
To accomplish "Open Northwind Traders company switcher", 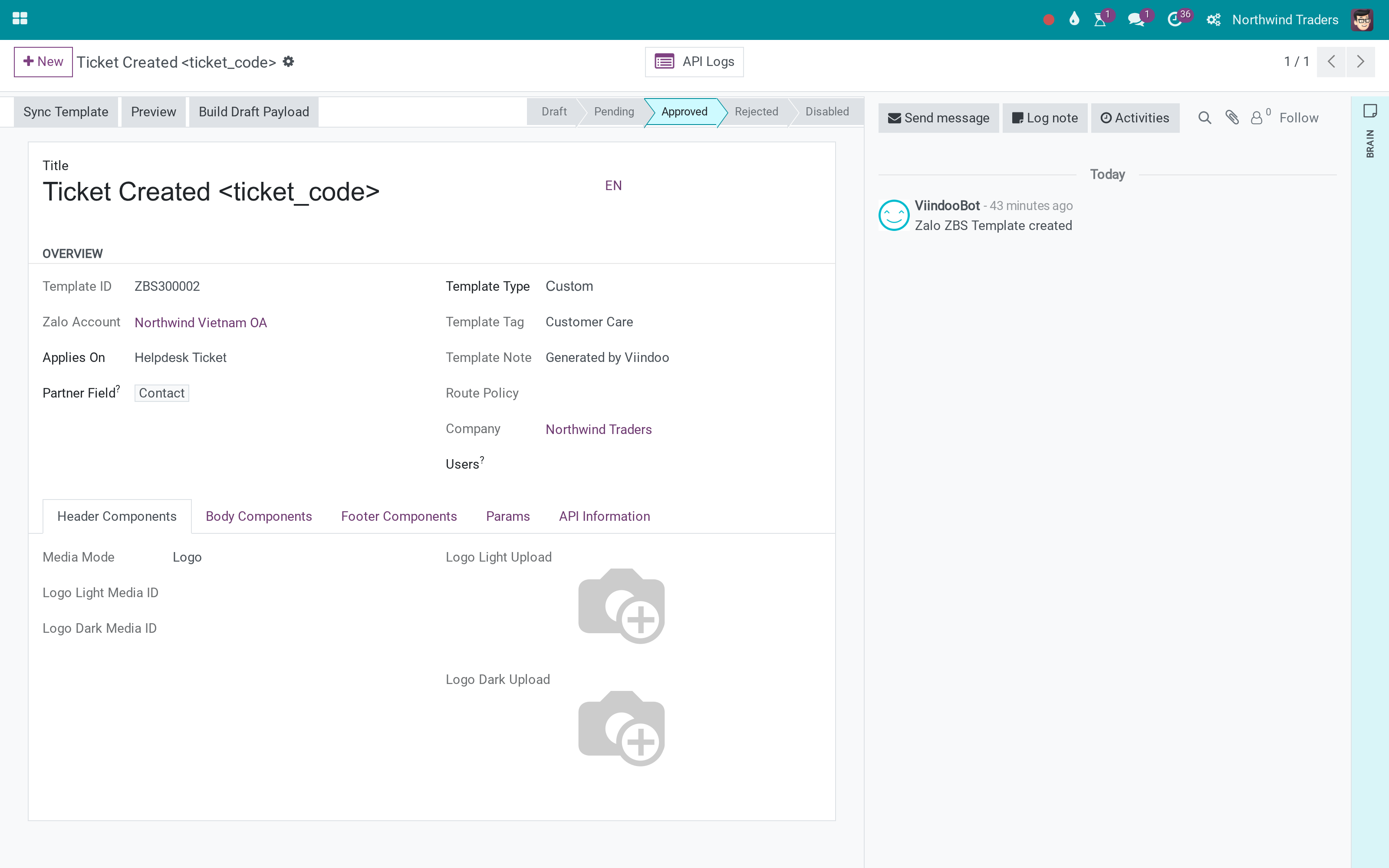I will pos(1284,20).
